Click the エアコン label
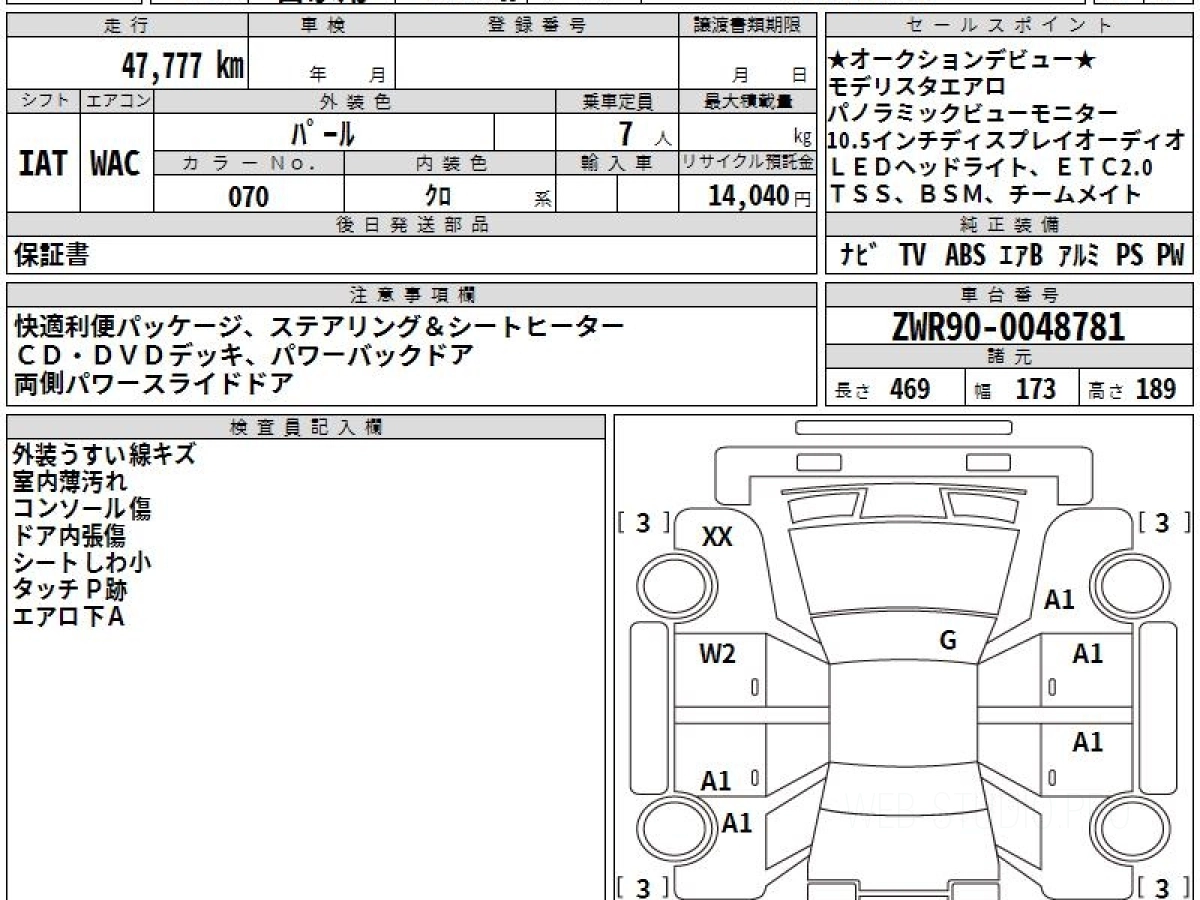The image size is (1200, 900). click(117, 101)
